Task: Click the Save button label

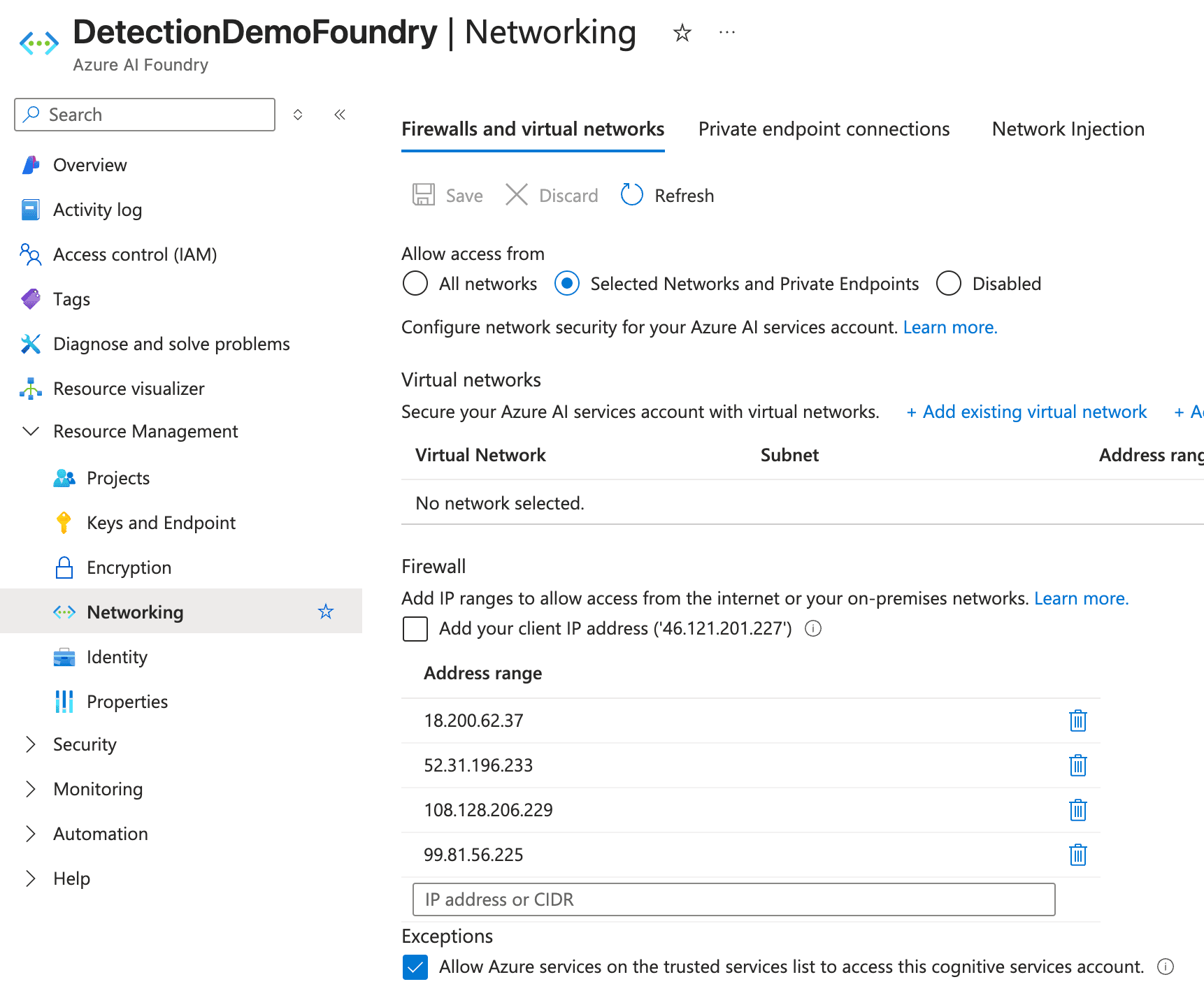Action: coord(464,196)
